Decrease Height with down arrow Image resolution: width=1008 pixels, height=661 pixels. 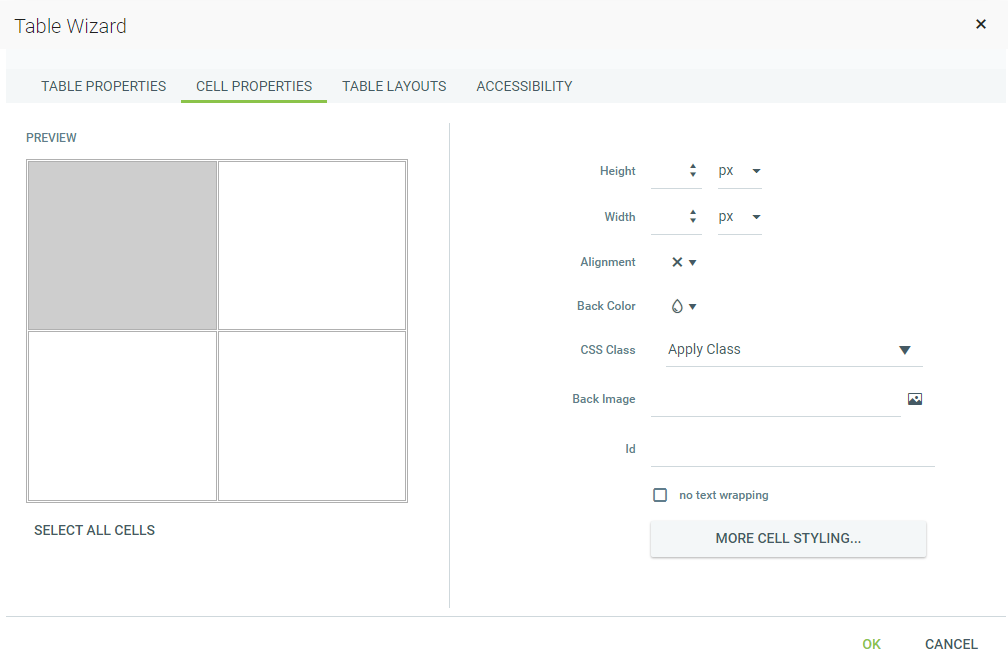click(x=693, y=175)
